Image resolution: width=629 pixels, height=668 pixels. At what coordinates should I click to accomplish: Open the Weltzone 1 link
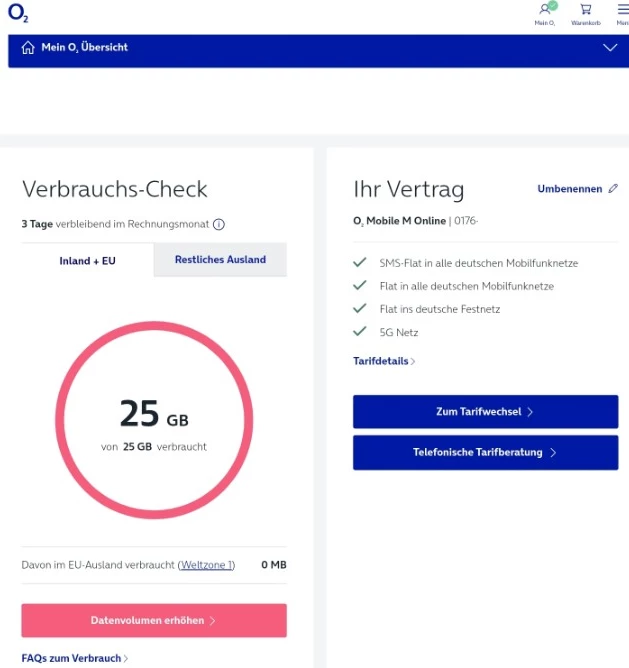tap(207, 565)
